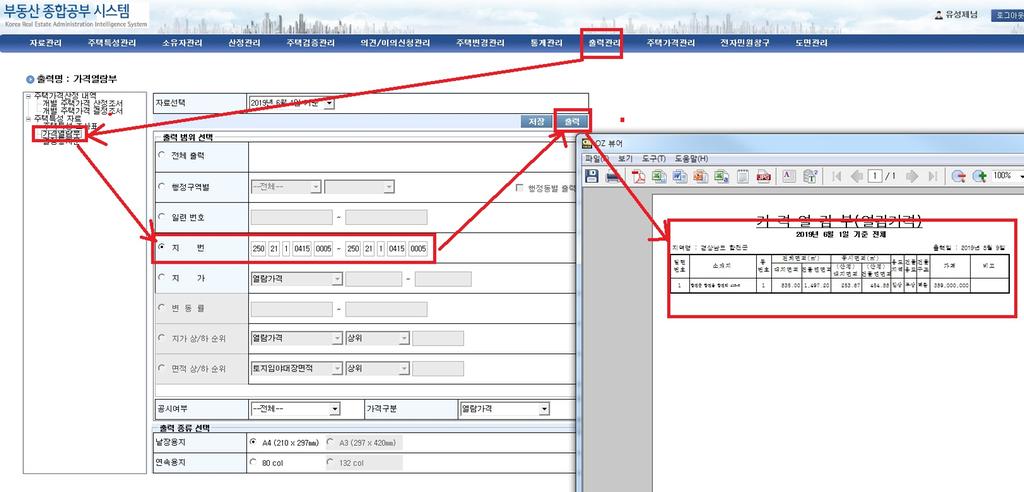
Task: Click the printer icon in OZ viewer
Action: (614, 176)
